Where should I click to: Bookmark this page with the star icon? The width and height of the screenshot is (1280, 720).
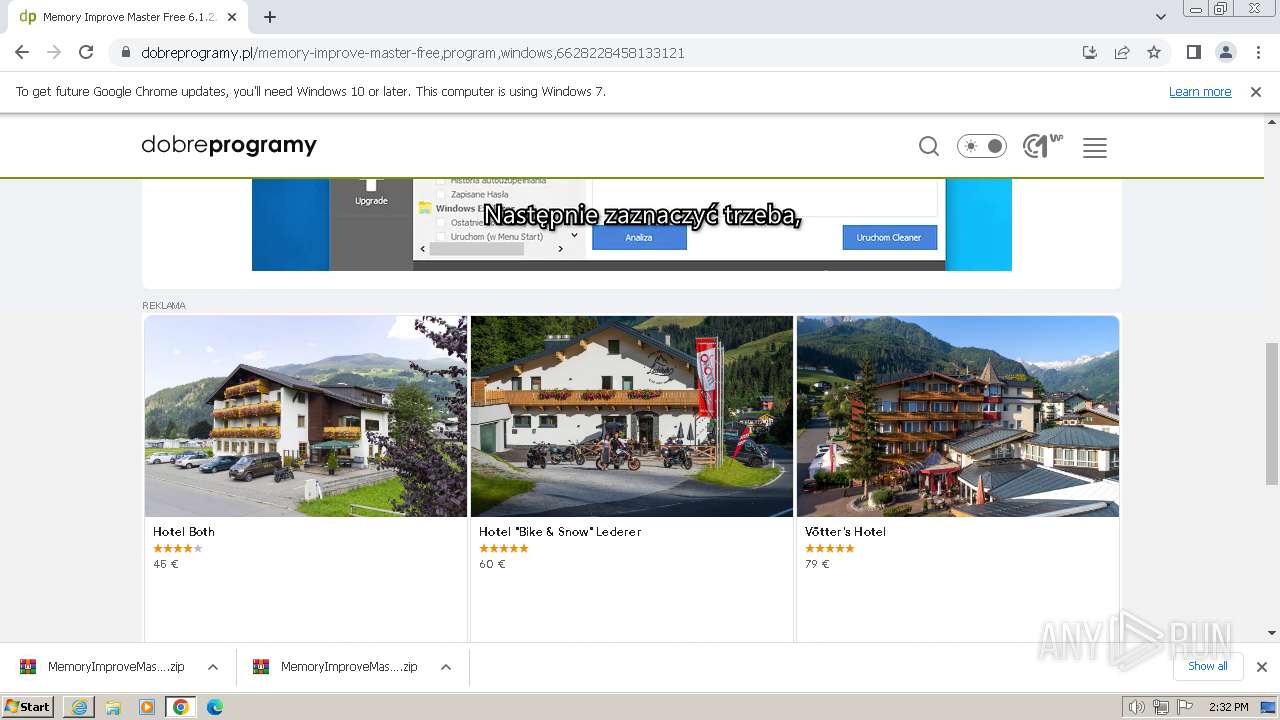point(1154,52)
